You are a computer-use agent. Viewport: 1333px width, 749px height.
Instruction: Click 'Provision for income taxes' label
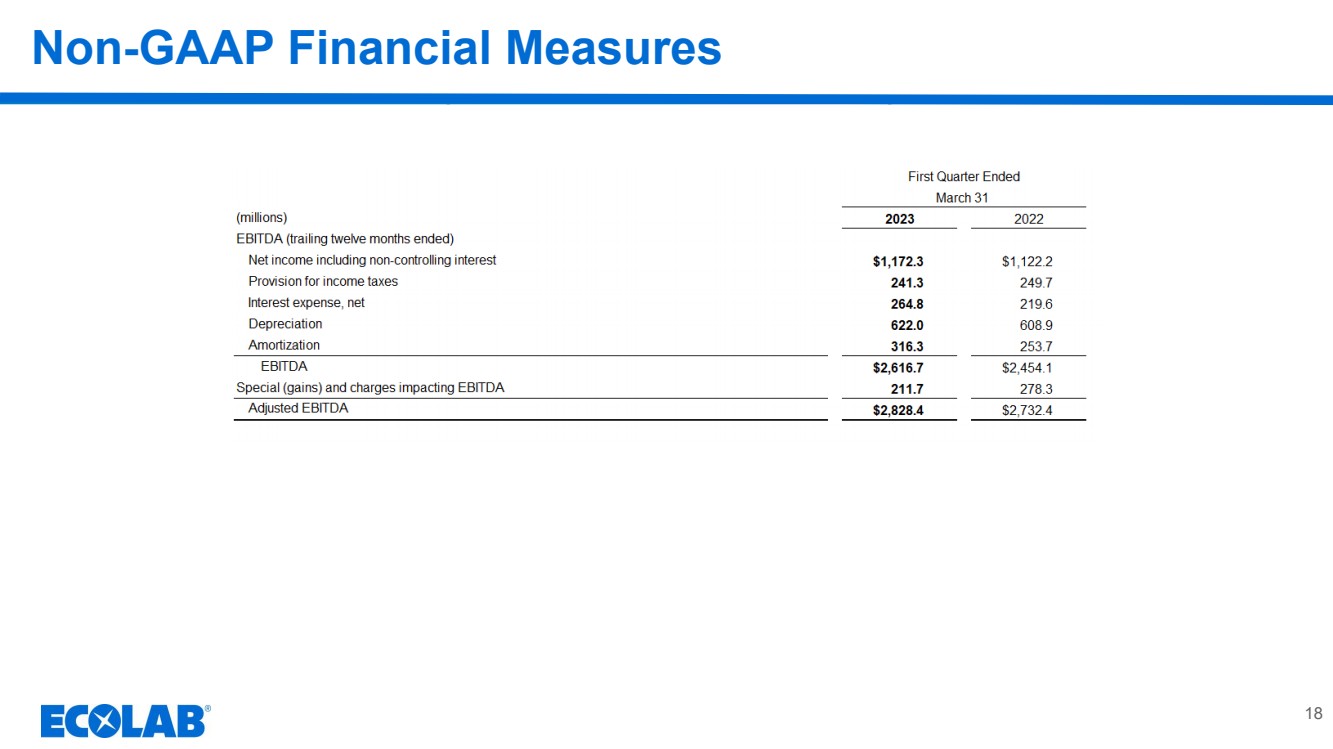323,281
